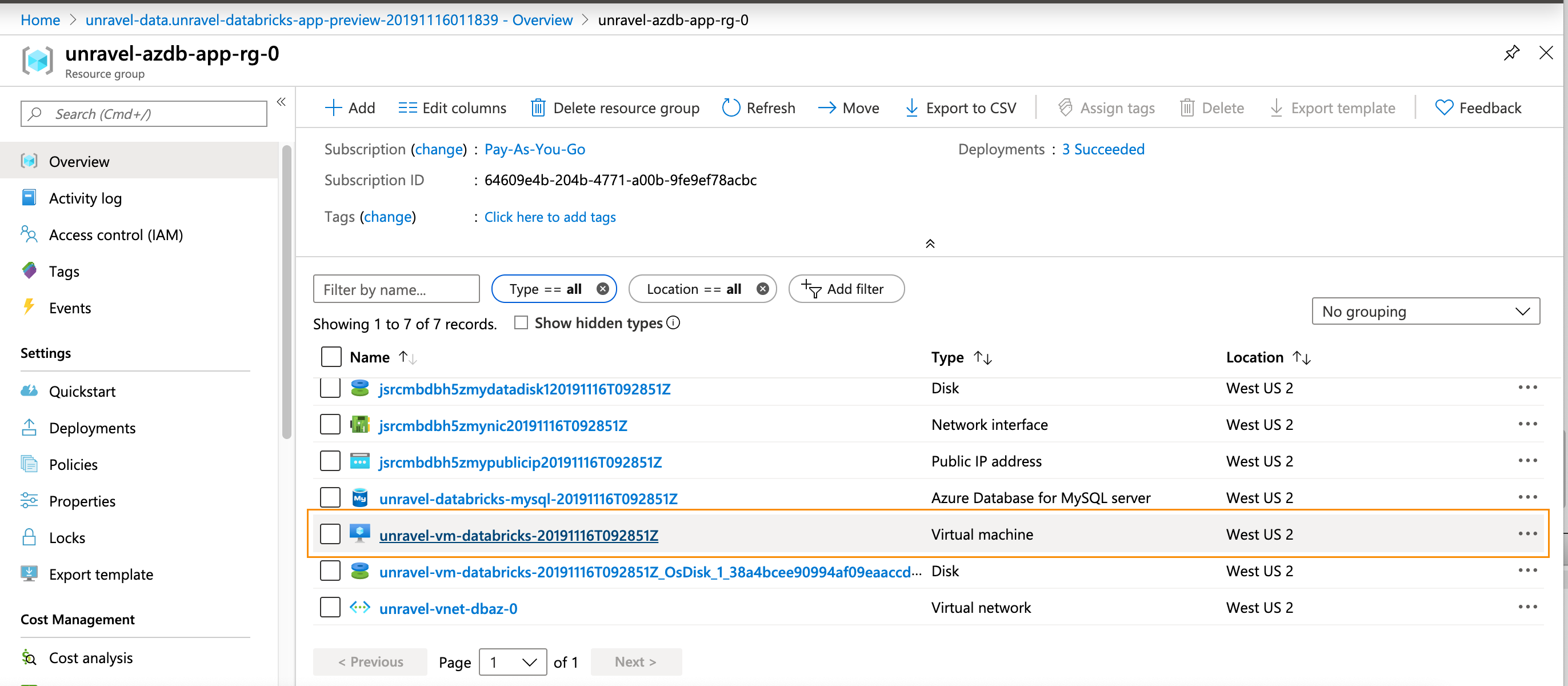The height and width of the screenshot is (686, 1568).
Task: Click Pay-As-You-Go subscription link
Action: point(534,149)
